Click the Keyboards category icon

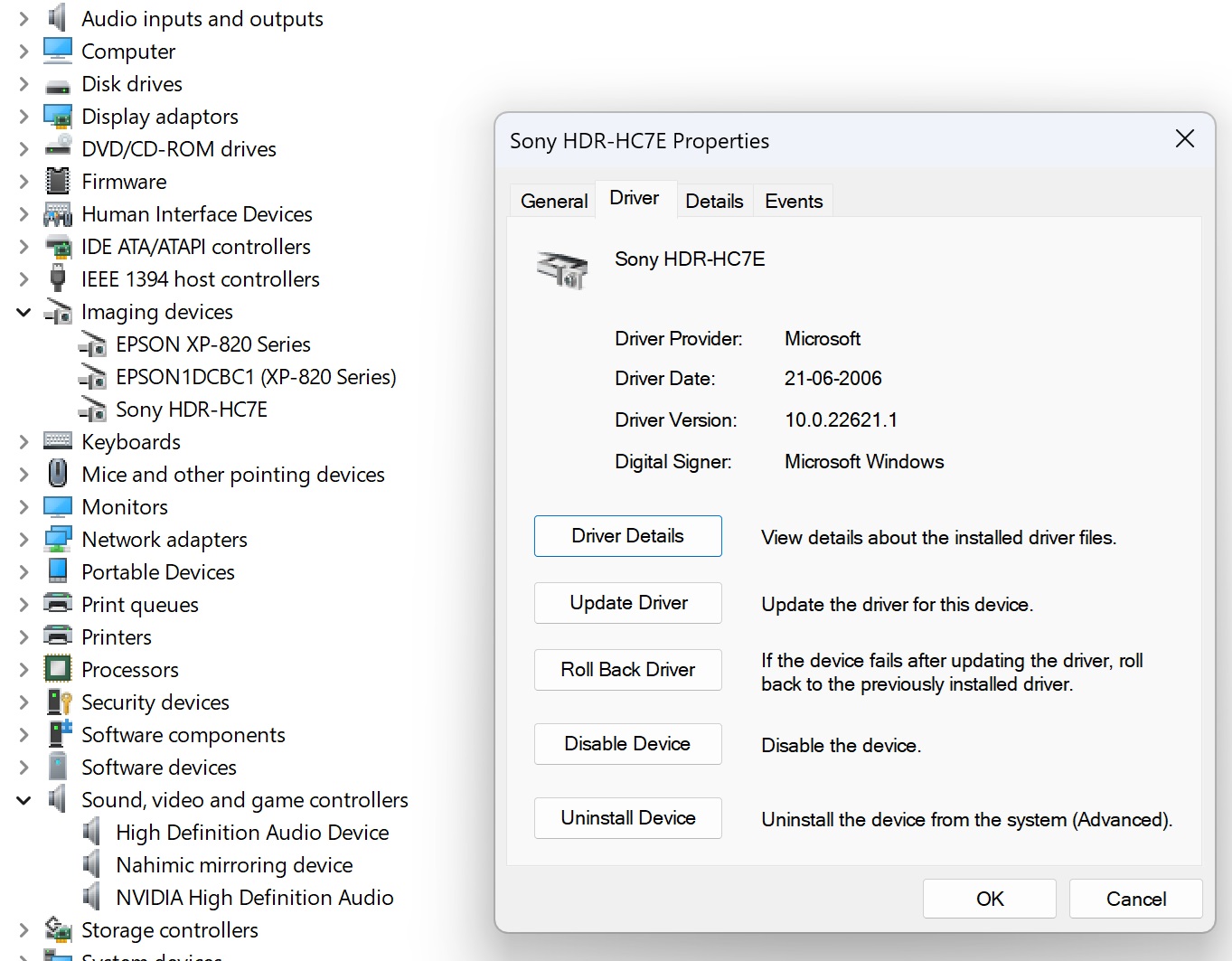[58, 442]
